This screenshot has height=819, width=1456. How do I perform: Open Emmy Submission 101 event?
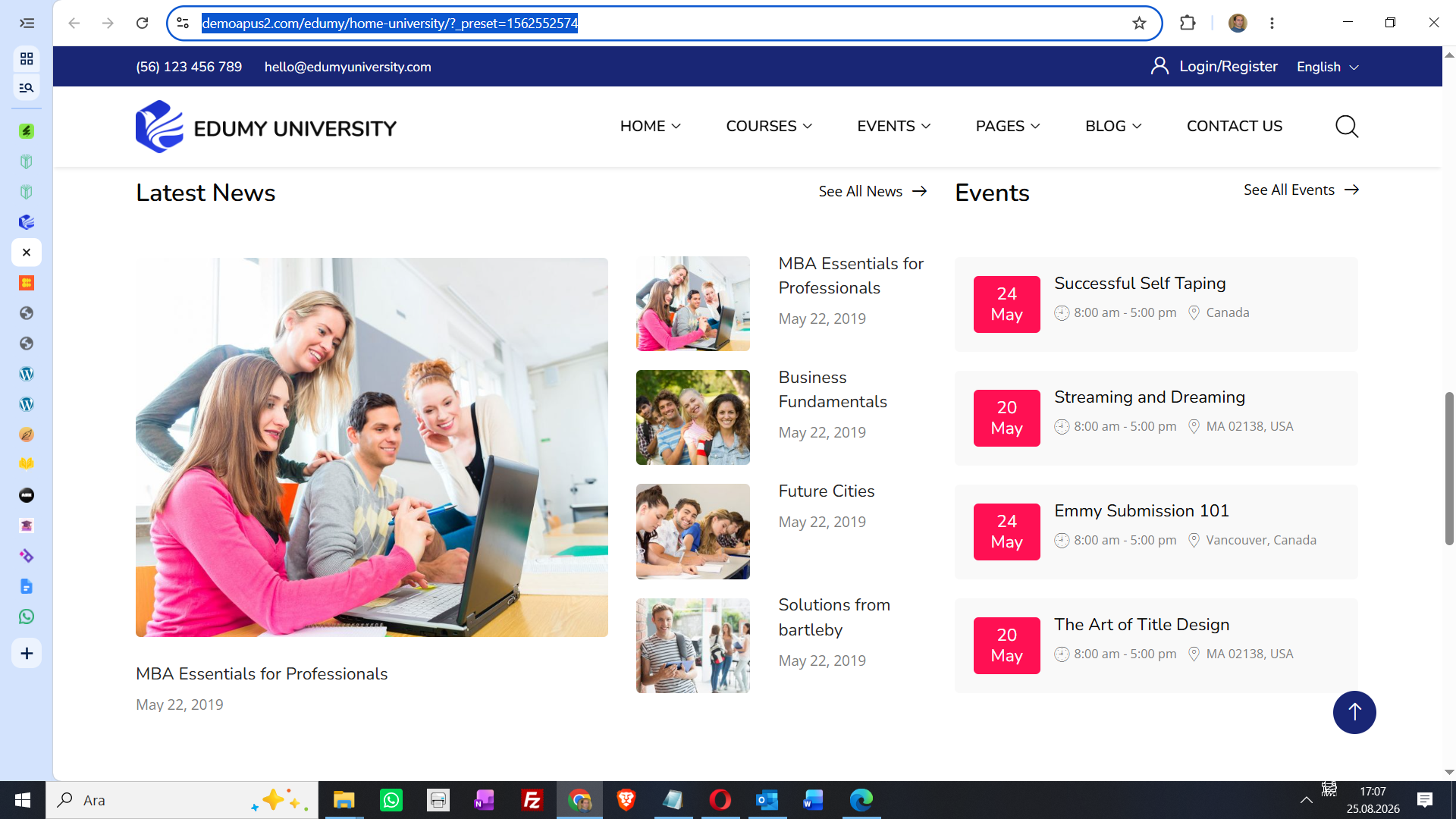(x=1141, y=510)
